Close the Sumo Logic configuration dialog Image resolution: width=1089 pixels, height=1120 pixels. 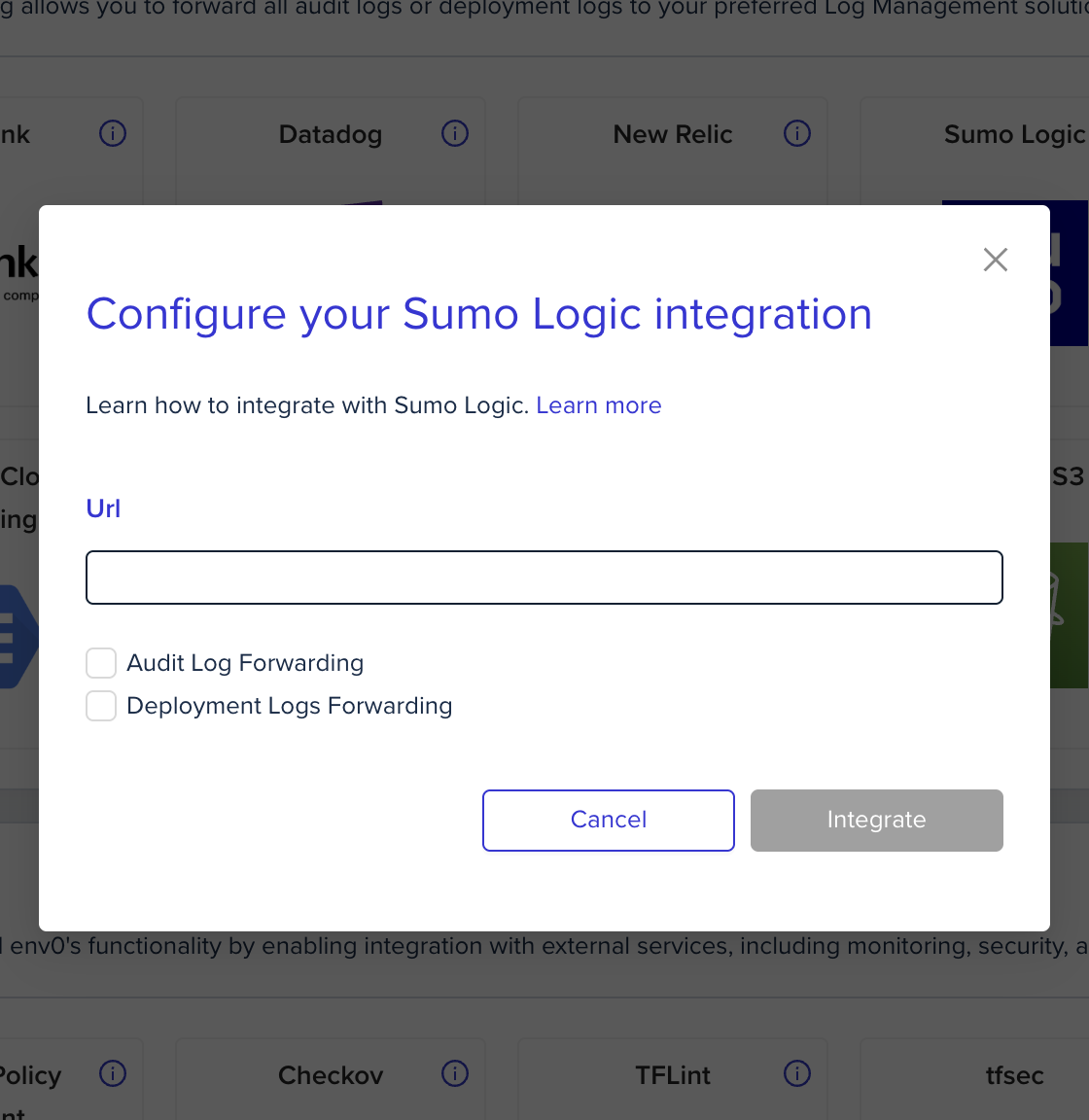tap(996, 260)
